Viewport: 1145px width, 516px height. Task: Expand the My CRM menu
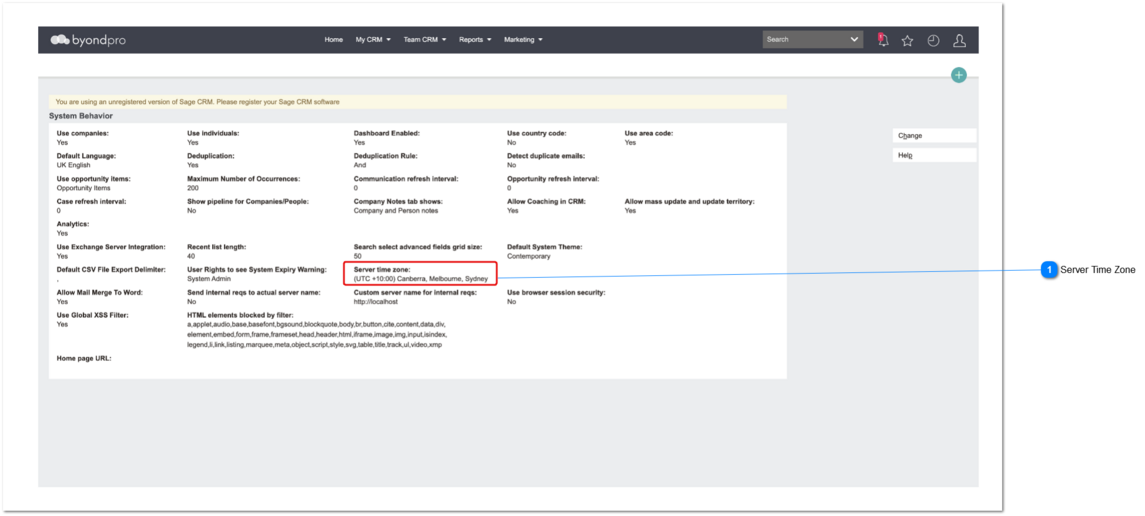pos(373,39)
